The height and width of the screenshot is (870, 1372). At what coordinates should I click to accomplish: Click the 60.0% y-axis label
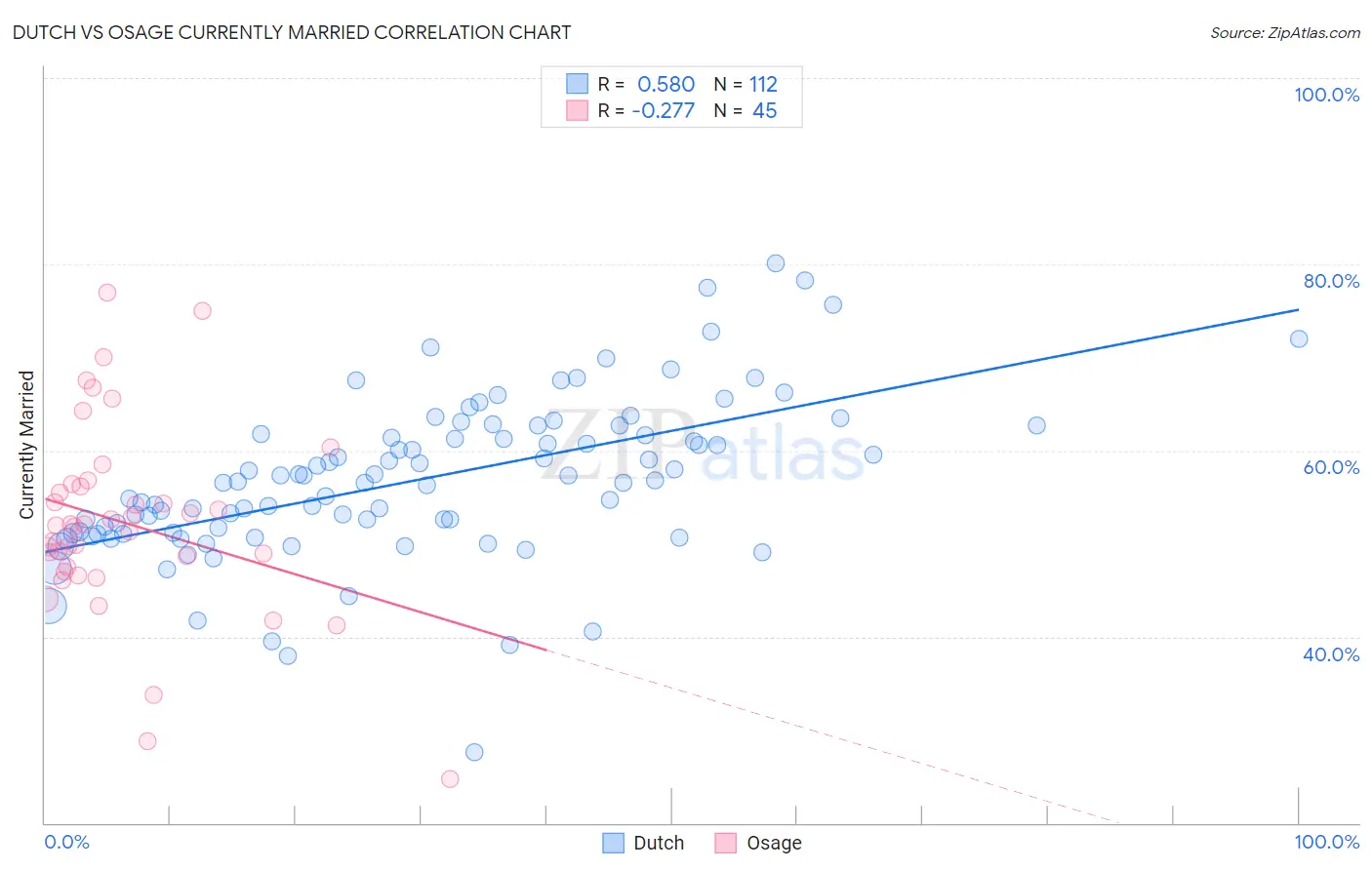tap(1331, 467)
